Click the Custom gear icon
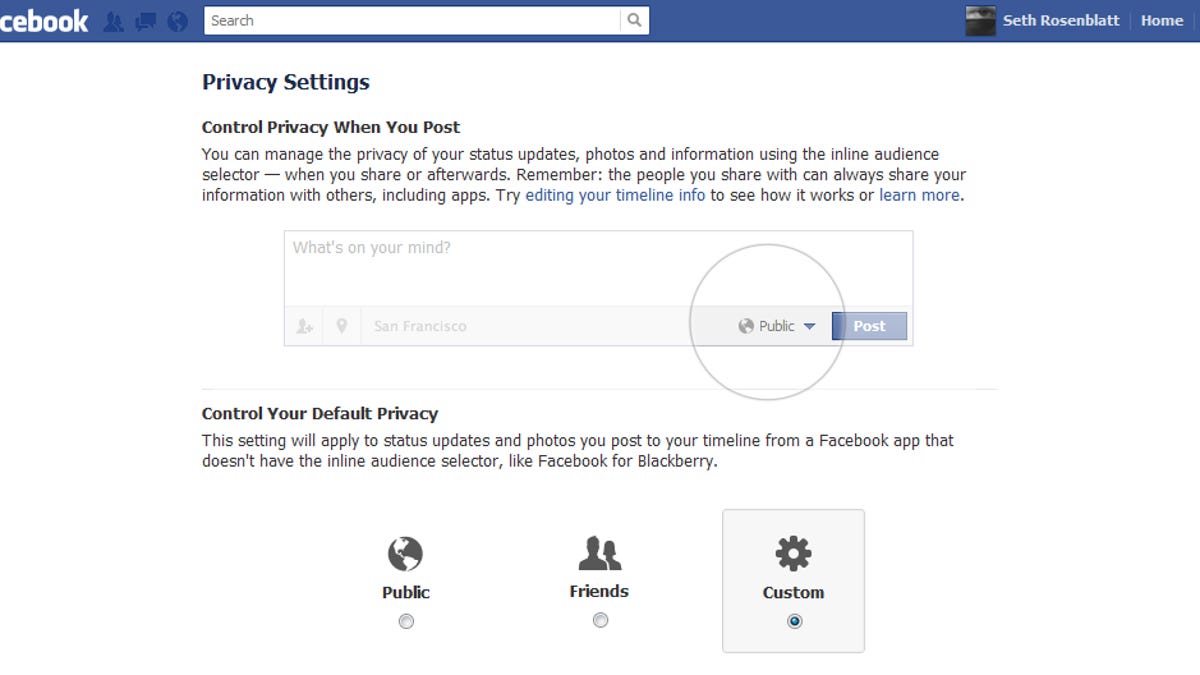The image size is (1200, 675). (793, 553)
